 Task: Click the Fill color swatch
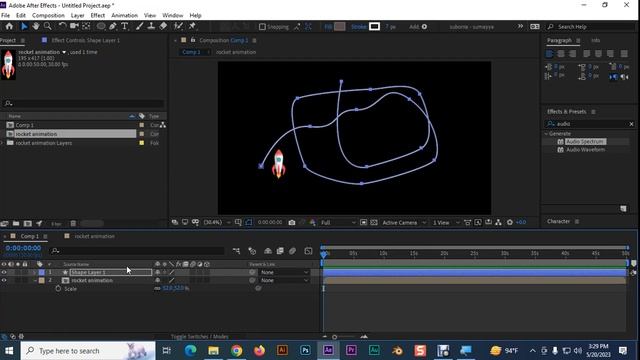point(340,27)
